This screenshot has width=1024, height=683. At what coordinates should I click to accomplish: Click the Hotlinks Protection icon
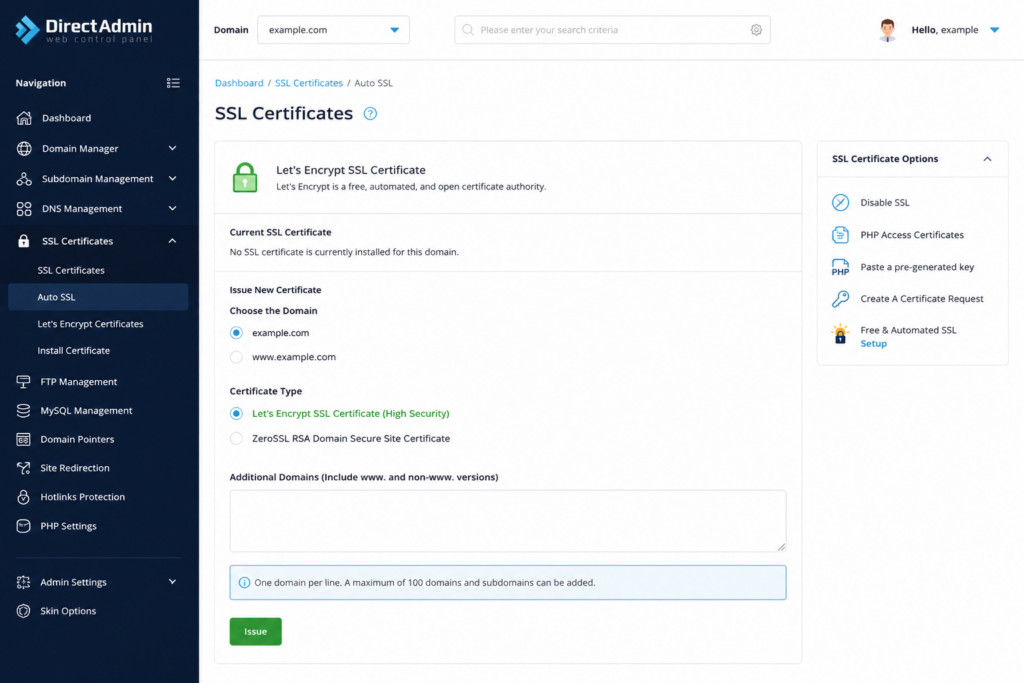click(24, 497)
